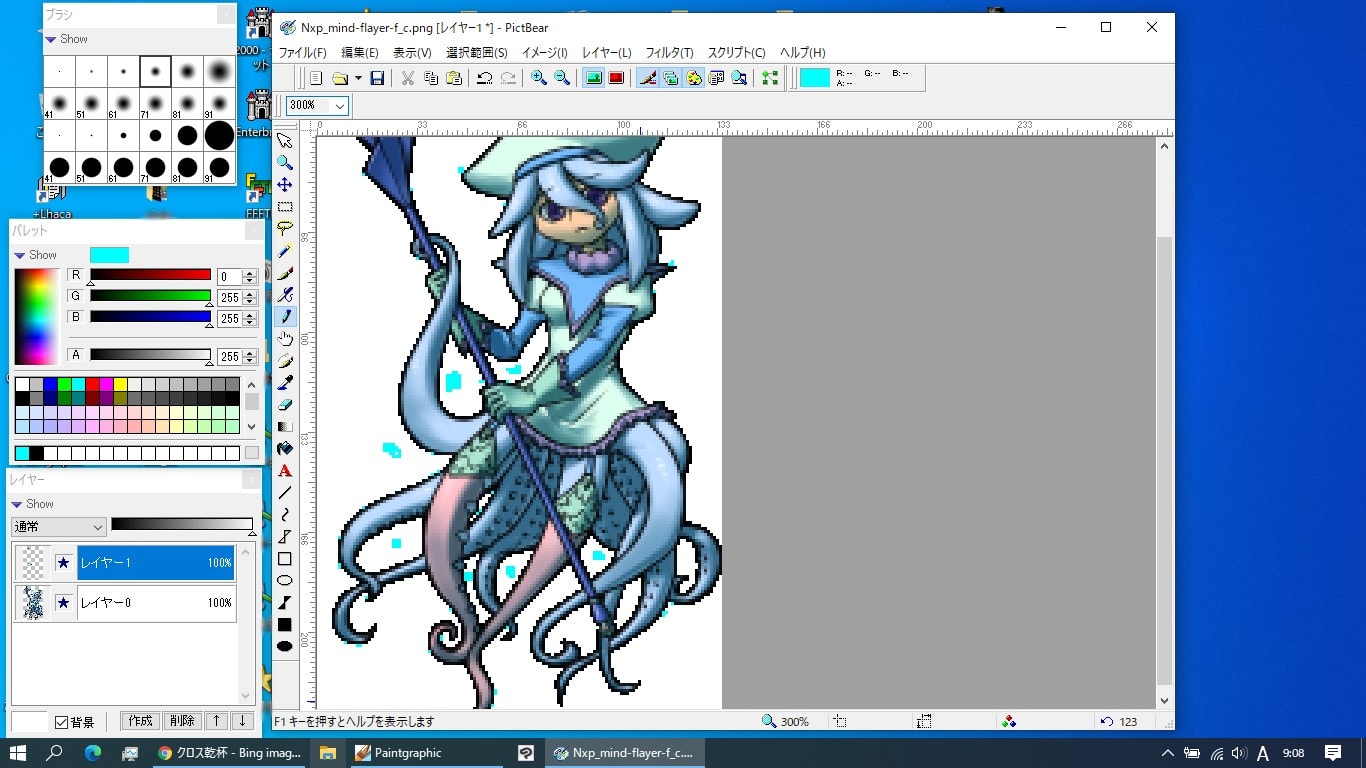Zoom in with the plus magnifier icon
The height and width of the screenshot is (768, 1366).
pos(539,78)
